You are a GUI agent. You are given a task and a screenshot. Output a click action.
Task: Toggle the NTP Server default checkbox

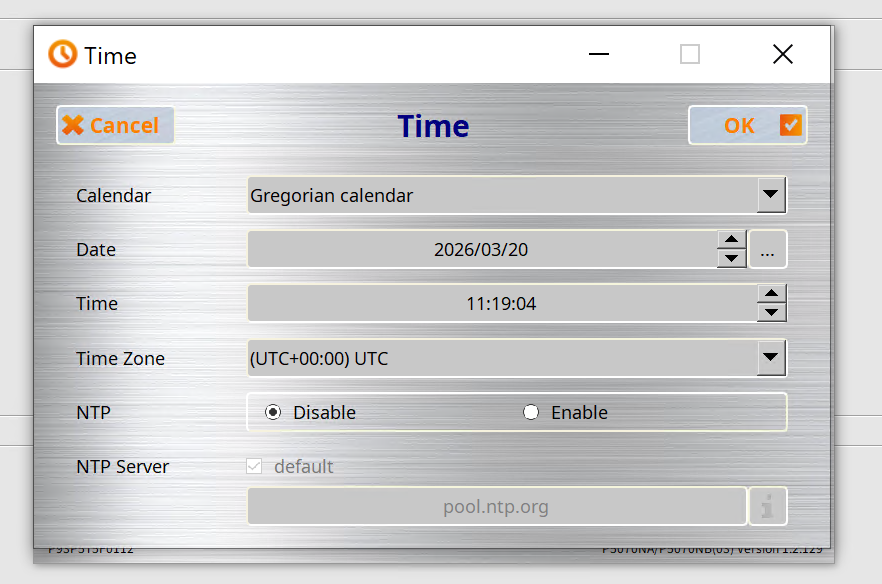pyautogui.click(x=254, y=466)
